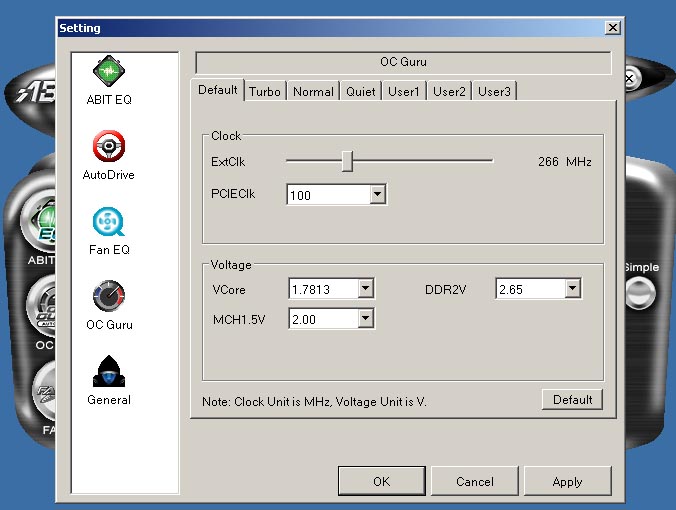Click the MCH1.5V value field showing 2.00
The height and width of the screenshot is (510, 676).
(x=323, y=319)
